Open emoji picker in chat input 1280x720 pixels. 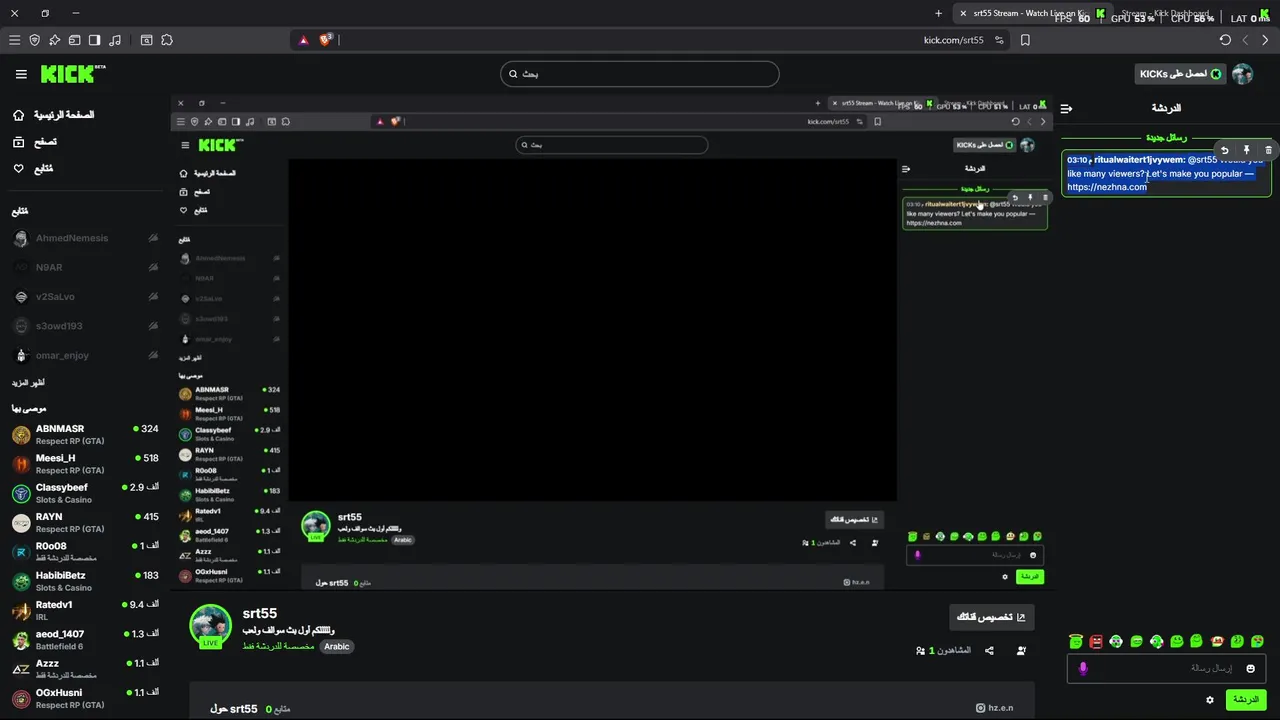coord(1250,668)
